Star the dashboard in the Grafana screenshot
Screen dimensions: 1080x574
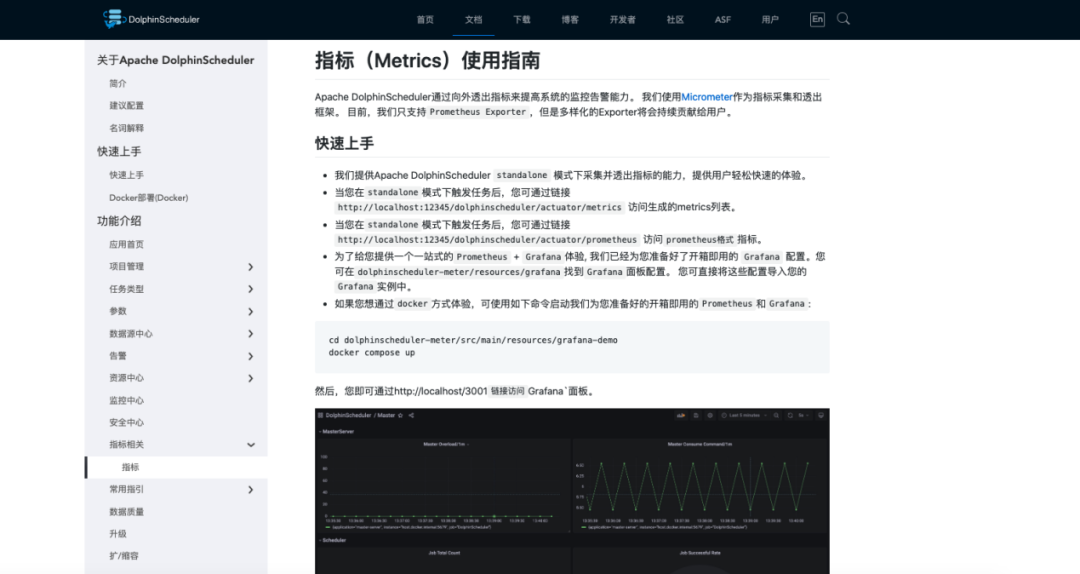pos(401,416)
